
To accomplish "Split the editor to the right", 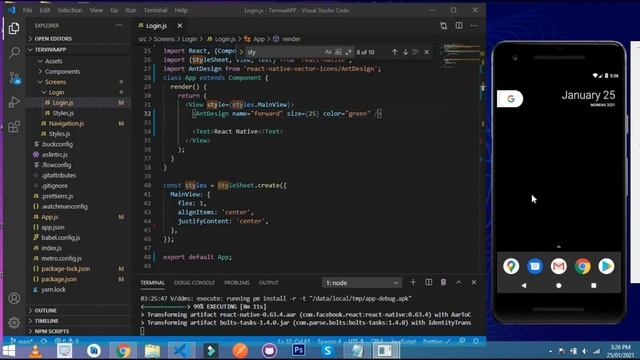I will tap(459, 26).
